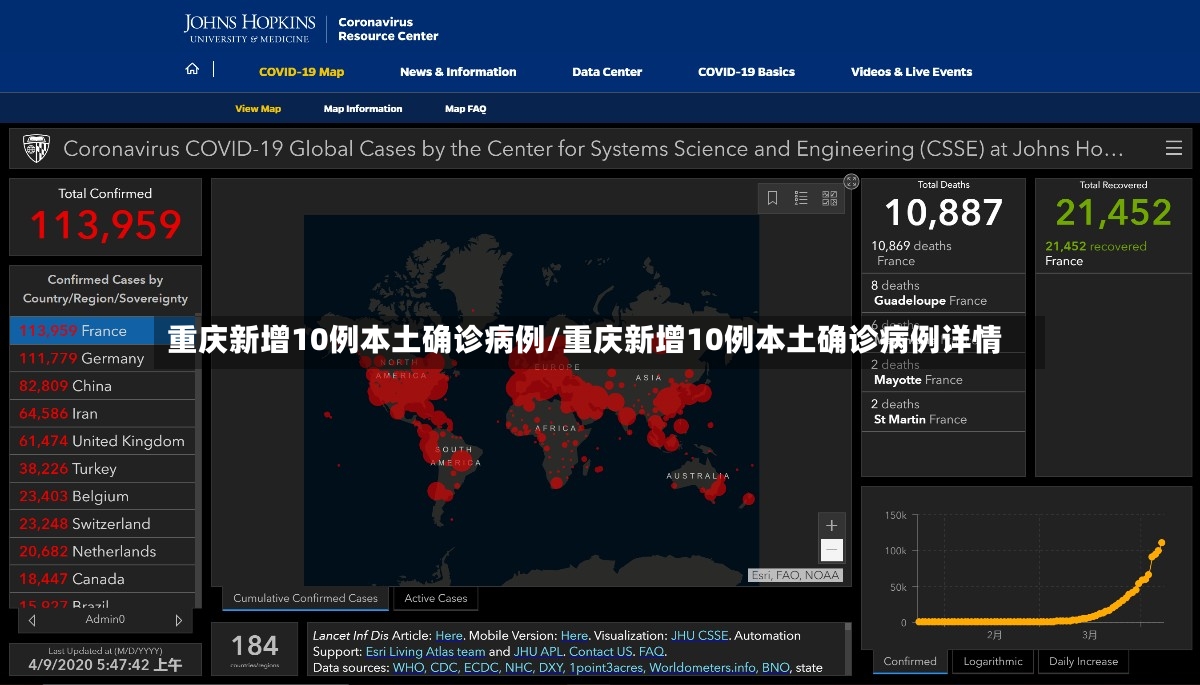The image size is (1200, 685).
Task: Expand the map panel to fullscreen
Action: 851,182
